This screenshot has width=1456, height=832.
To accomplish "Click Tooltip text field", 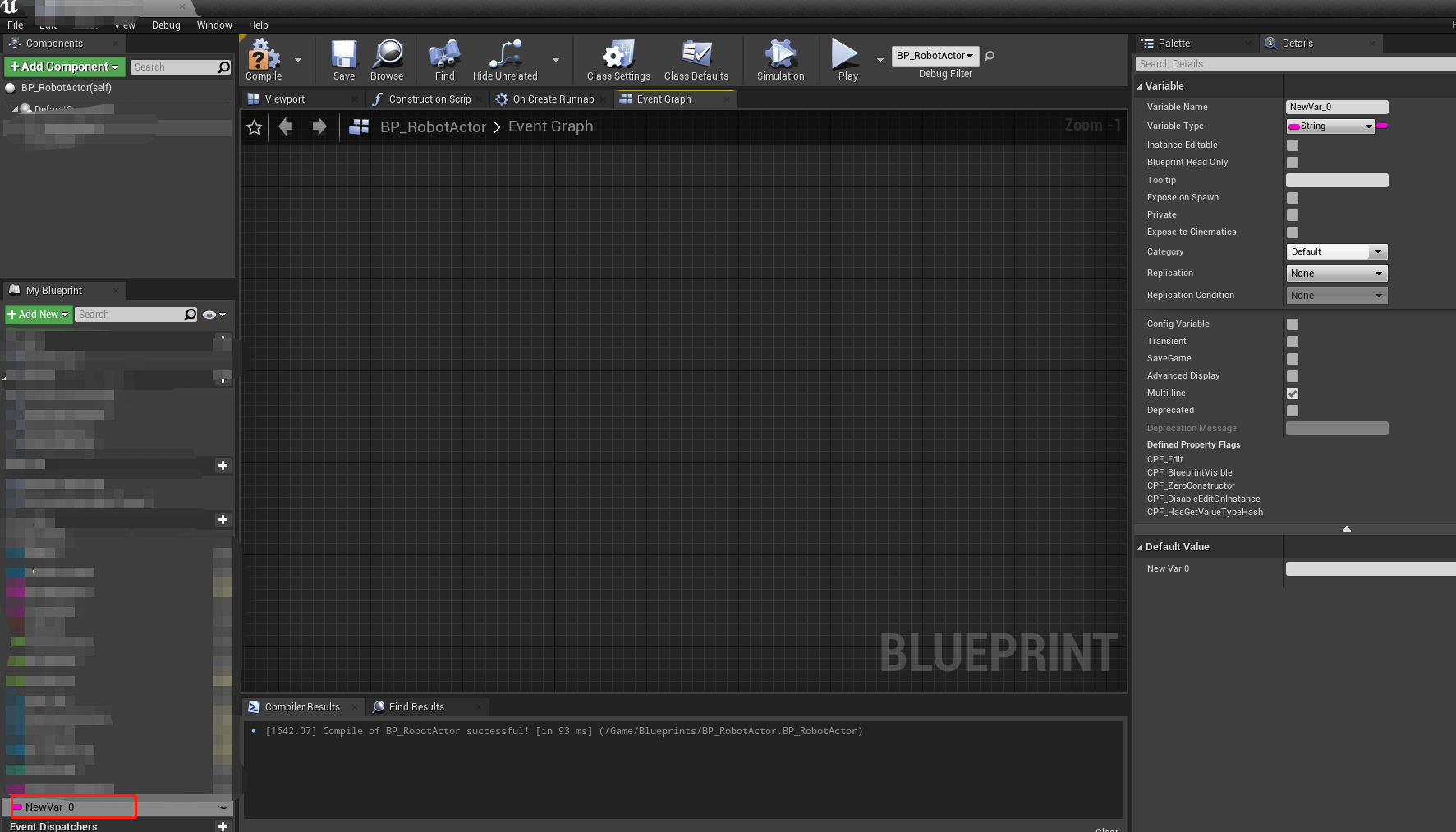I will tap(1337, 180).
